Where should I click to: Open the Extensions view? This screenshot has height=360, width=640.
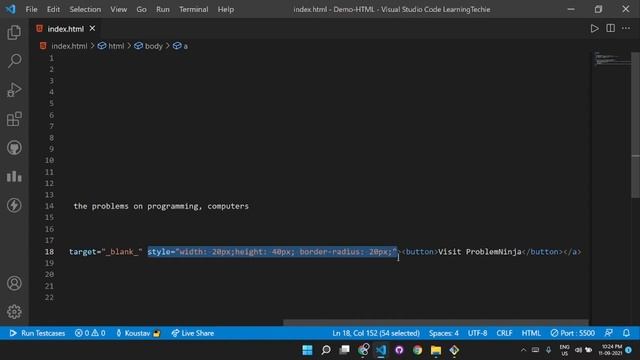click(14, 119)
